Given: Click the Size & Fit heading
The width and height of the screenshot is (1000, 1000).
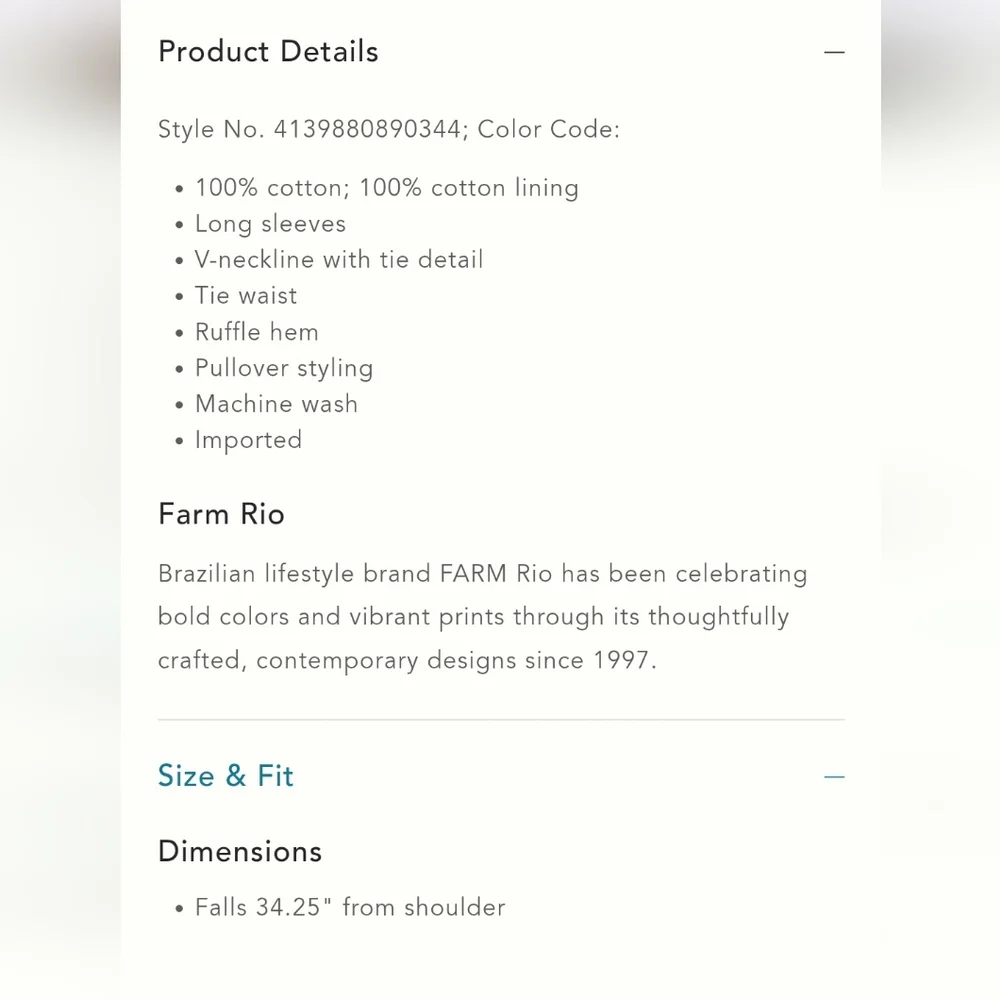Looking at the screenshot, I should tap(226, 776).
